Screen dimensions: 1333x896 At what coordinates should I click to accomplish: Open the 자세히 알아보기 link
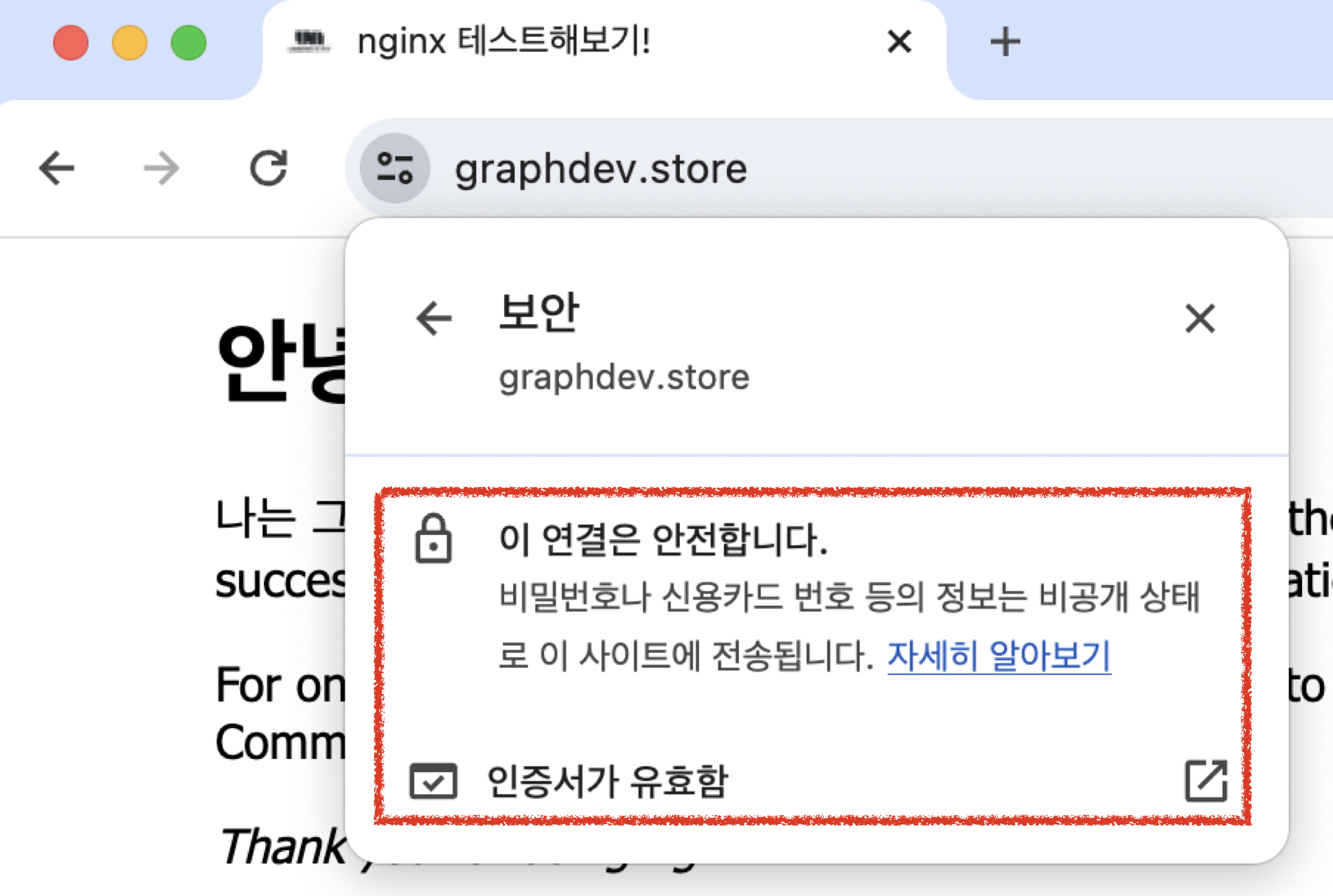tap(999, 656)
